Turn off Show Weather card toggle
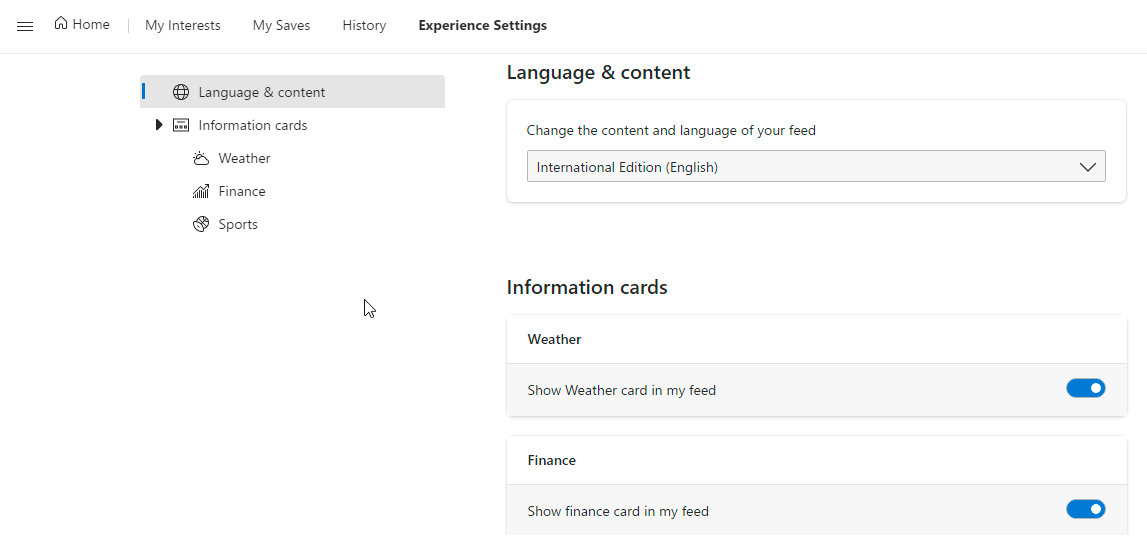Image resolution: width=1147 pixels, height=539 pixels. 1085,388
